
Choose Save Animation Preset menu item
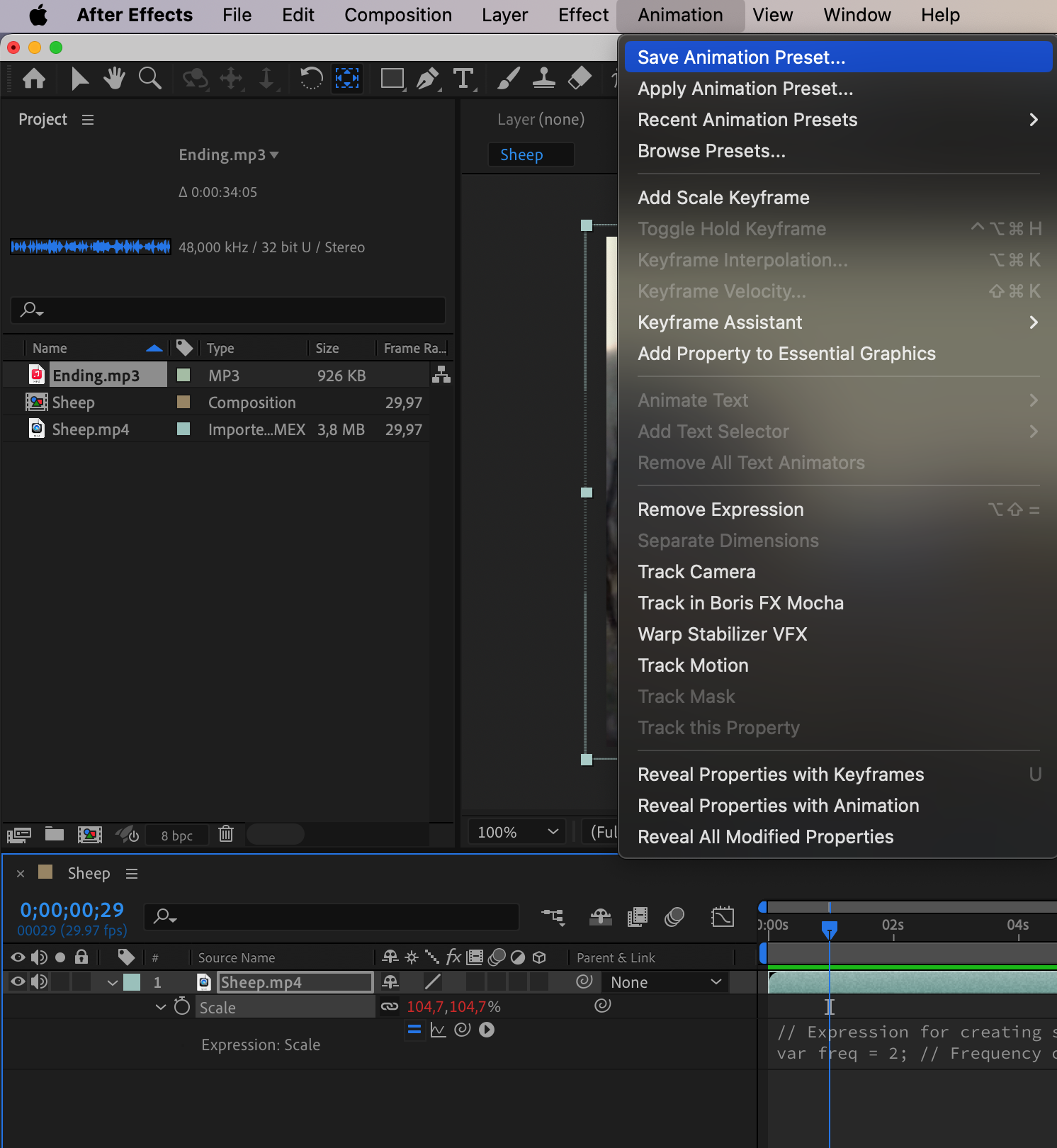(x=741, y=57)
